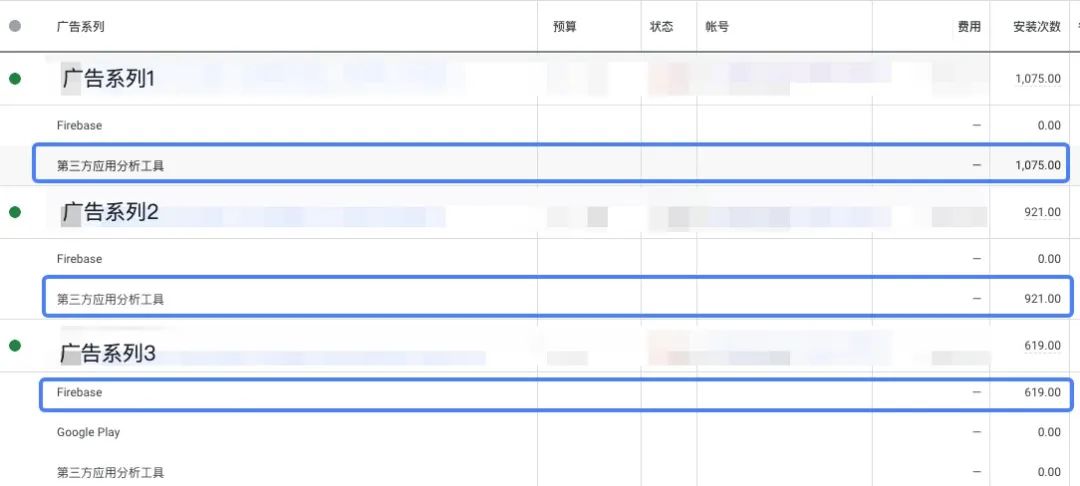Select the Google Play row
The width and height of the screenshot is (1080, 486).
(540, 432)
